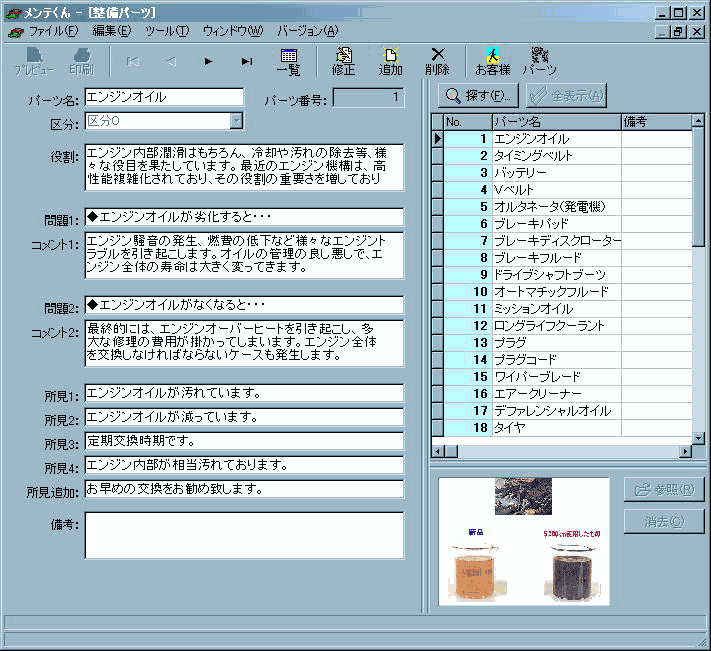Click the 探す(F) search button
This screenshot has height=651, width=711.
click(x=478, y=96)
